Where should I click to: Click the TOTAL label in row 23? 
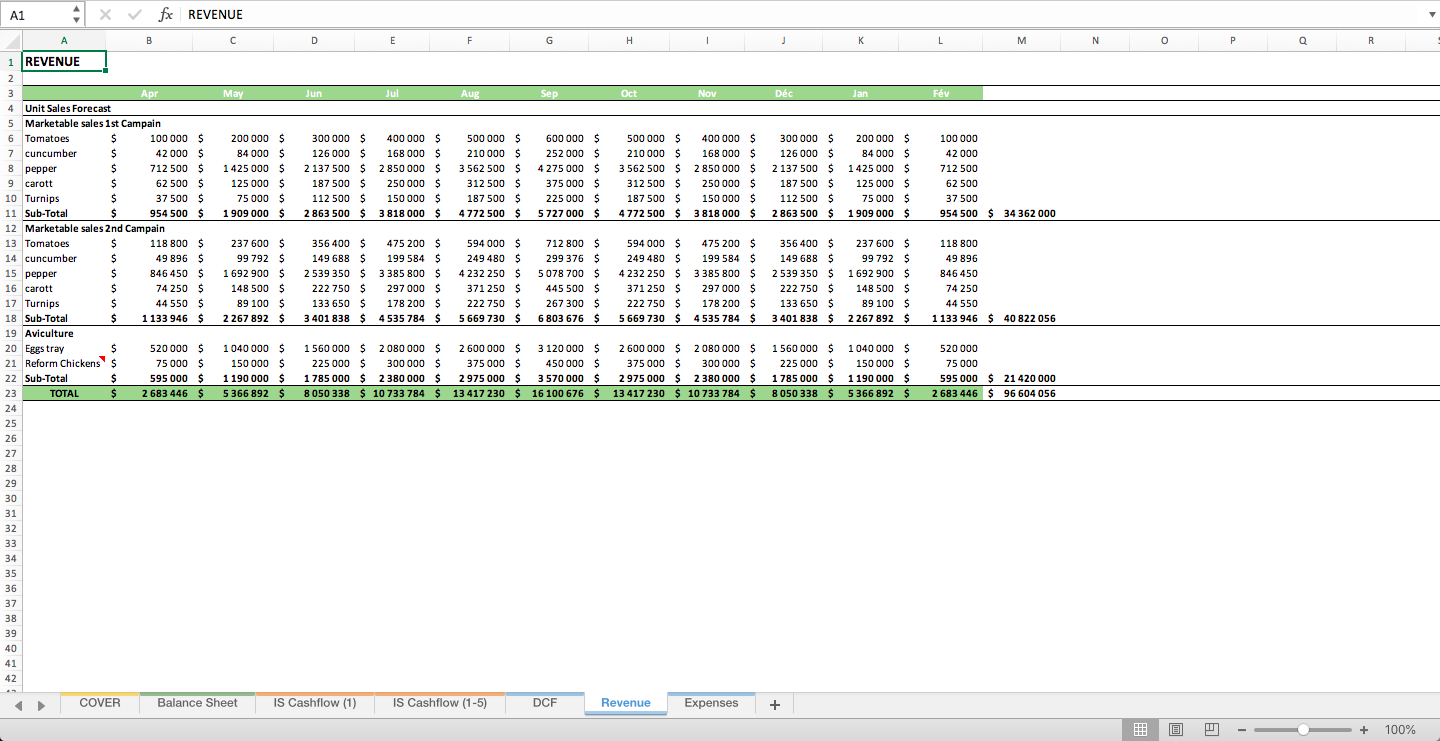(64, 393)
